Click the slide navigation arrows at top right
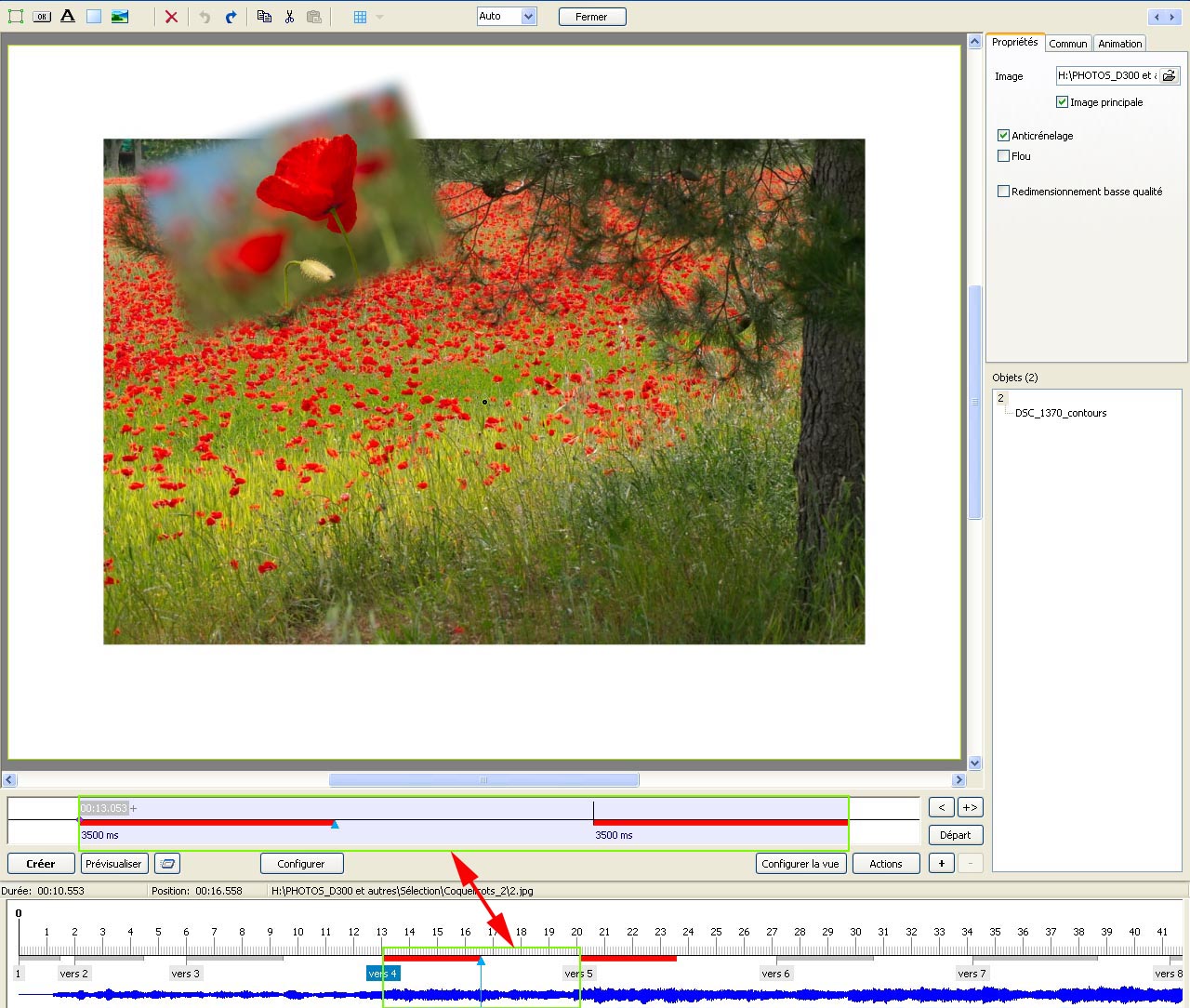Screen dimensions: 1190x1008 click(1163, 17)
